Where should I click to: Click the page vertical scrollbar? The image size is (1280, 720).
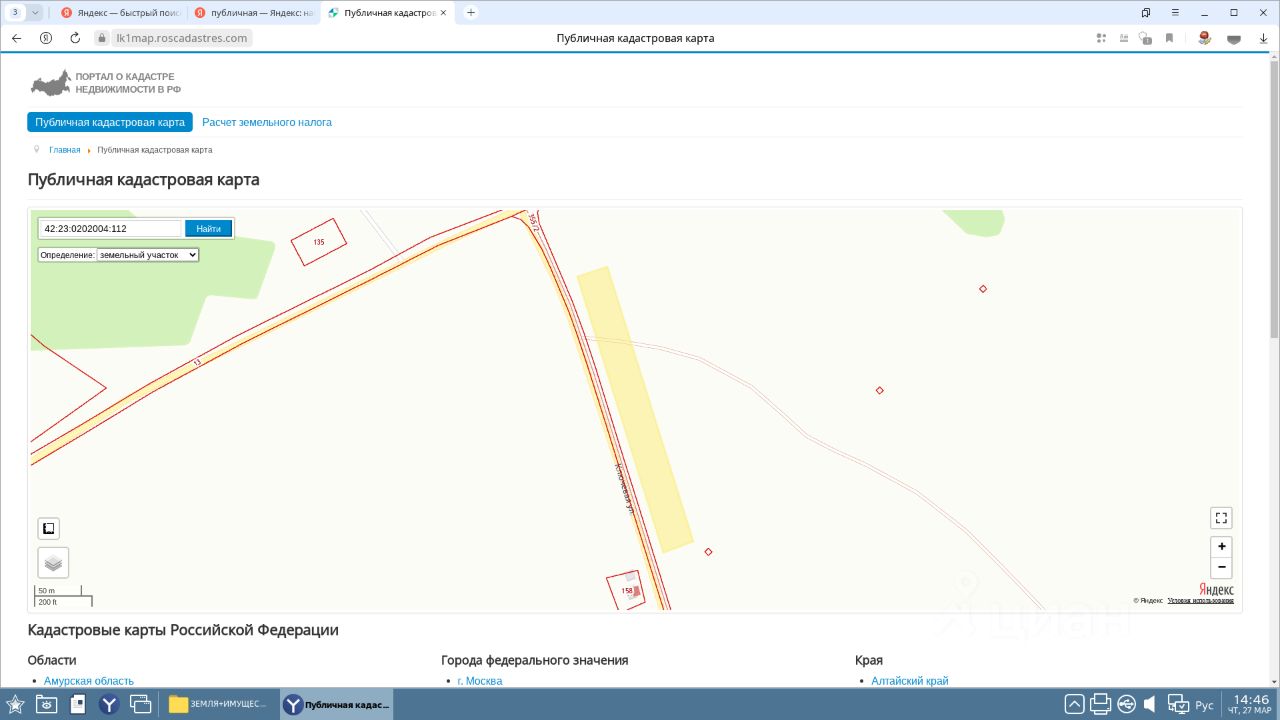1273,200
